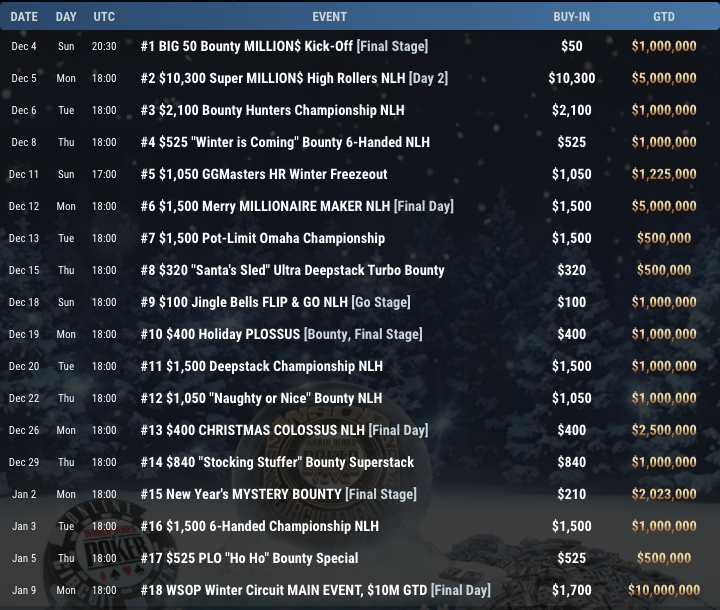Image resolution: width=720 pixels, height=610 pixels.
Task: Click the $2,500,000 guarantee amount
Action: click(x=664, y=430)
